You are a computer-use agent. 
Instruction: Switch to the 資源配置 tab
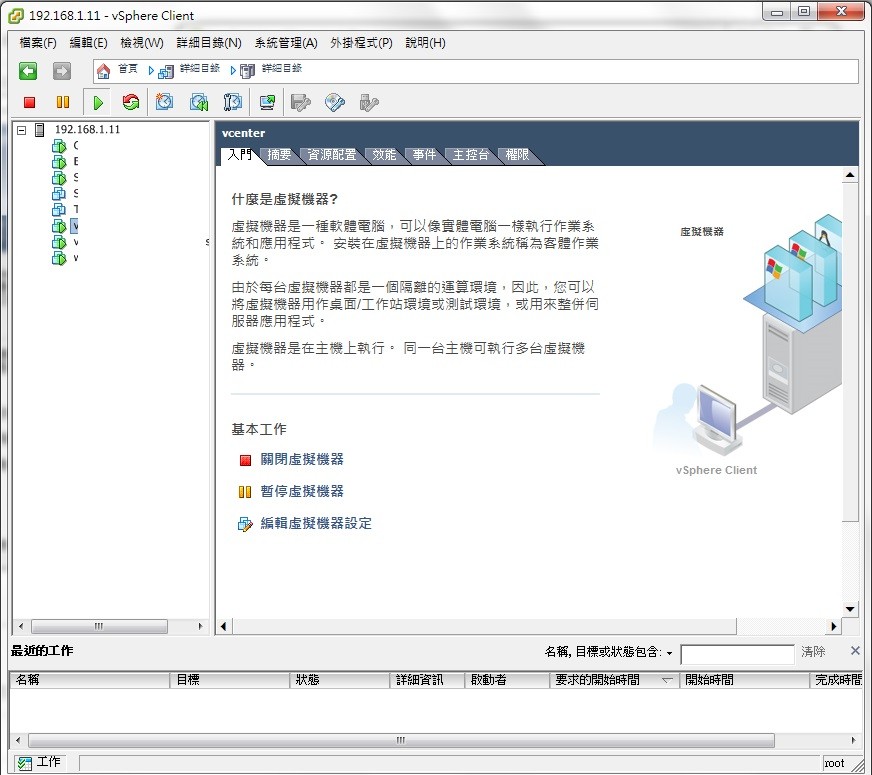click(332, 155)
